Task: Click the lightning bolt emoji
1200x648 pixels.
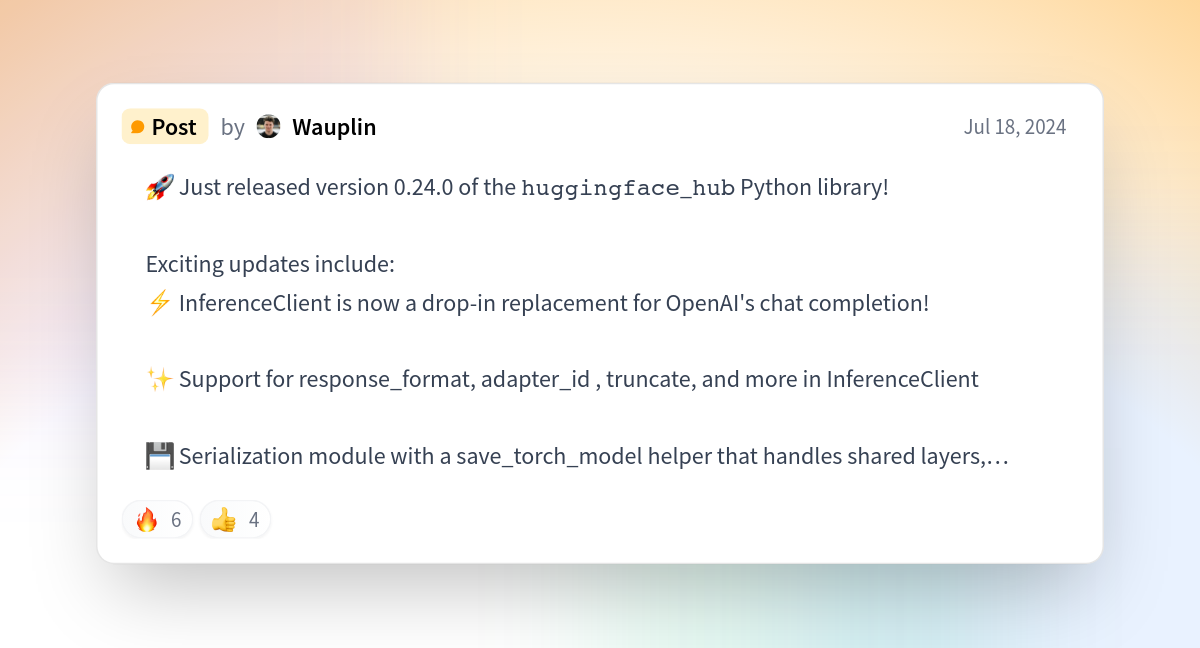Action: (160, 303)
